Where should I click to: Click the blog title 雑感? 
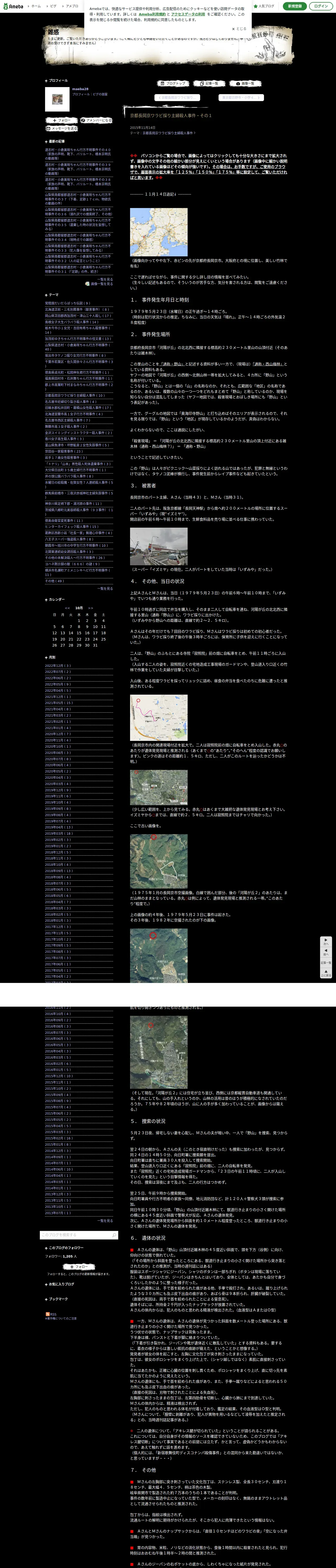point(54,32)
